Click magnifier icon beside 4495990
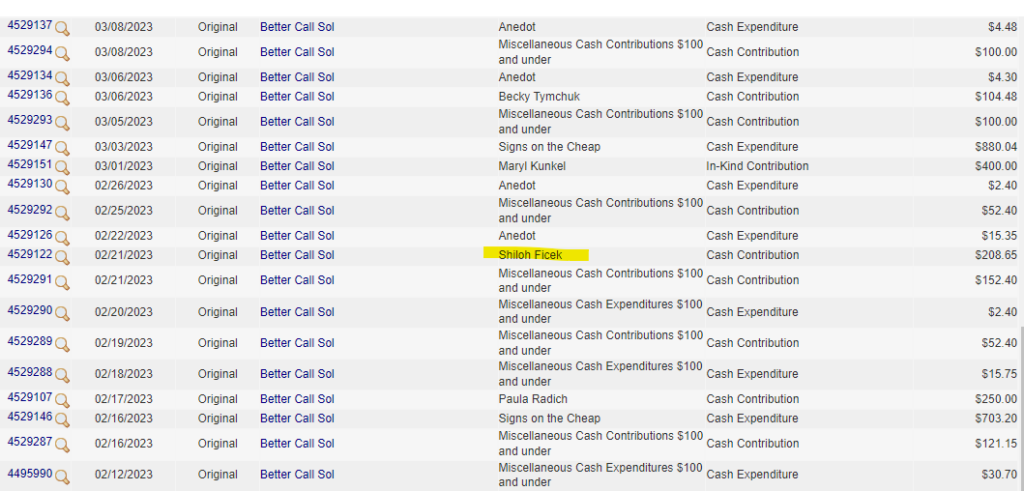The image size is (1024, 491). [63, 476]
